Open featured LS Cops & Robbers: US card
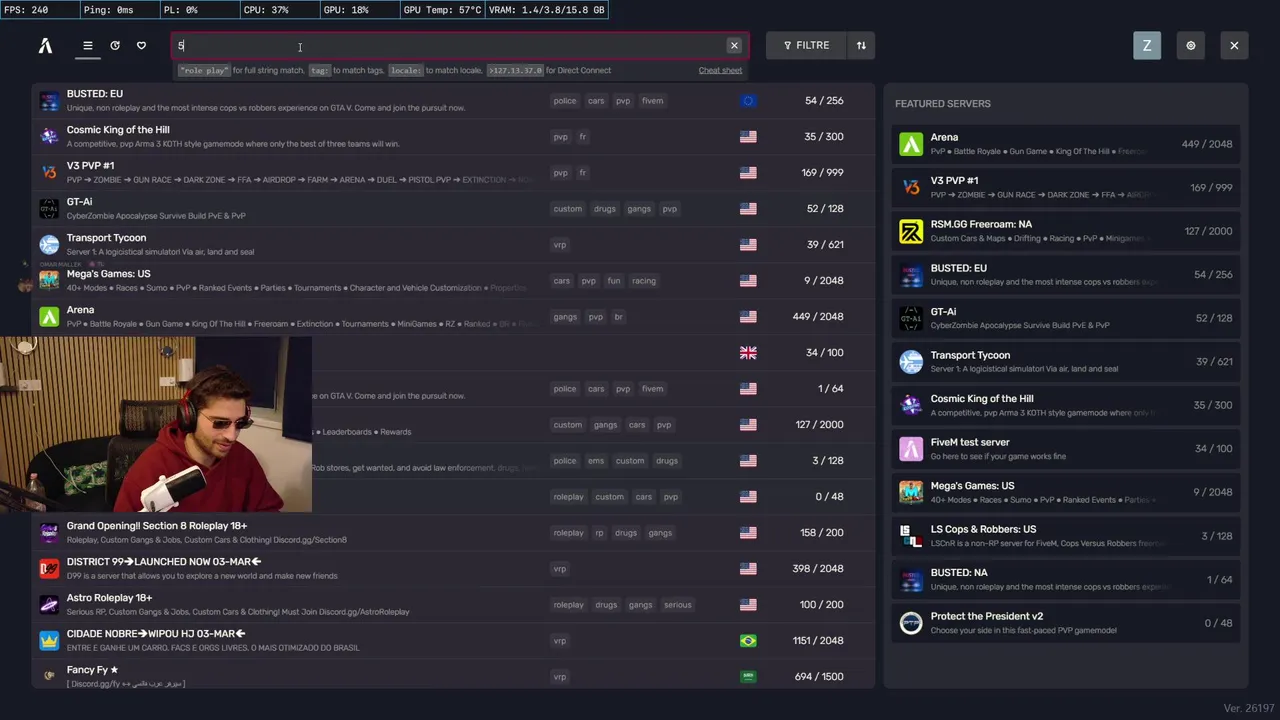1280x720 pixels. click(1066, 535)
